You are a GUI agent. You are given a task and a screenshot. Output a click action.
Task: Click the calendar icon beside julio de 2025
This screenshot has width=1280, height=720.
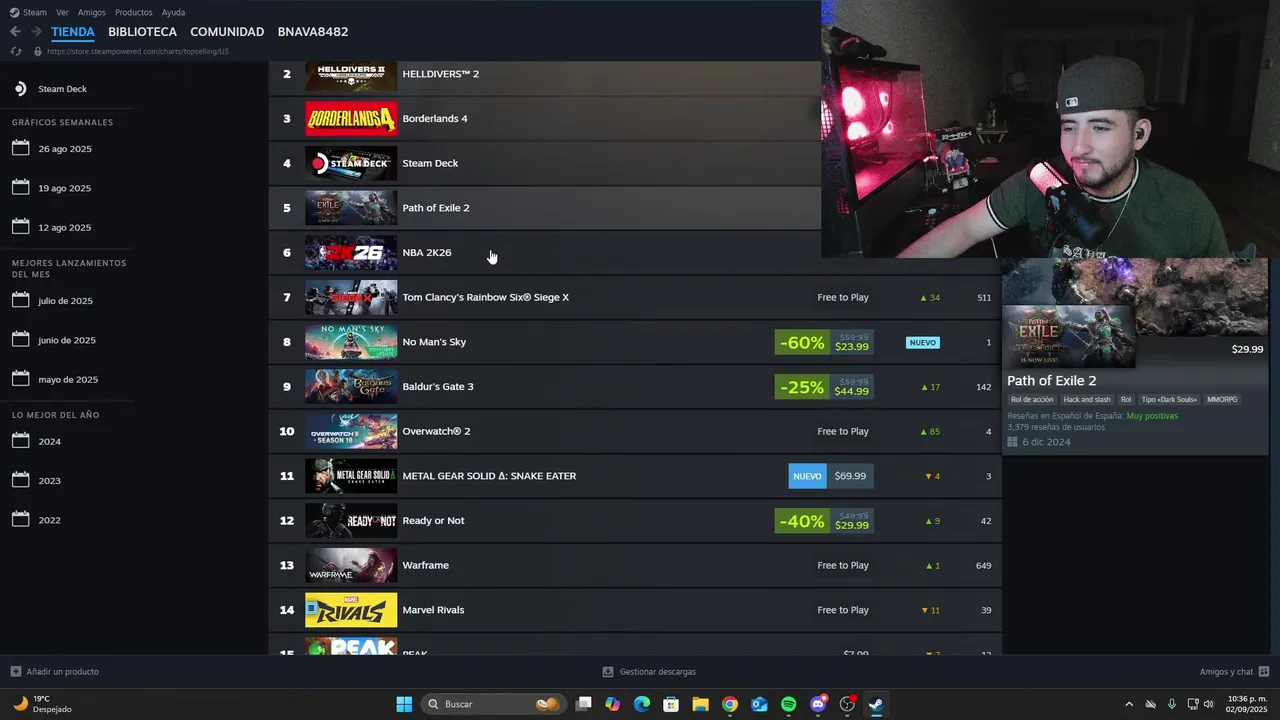pos(21,300)
